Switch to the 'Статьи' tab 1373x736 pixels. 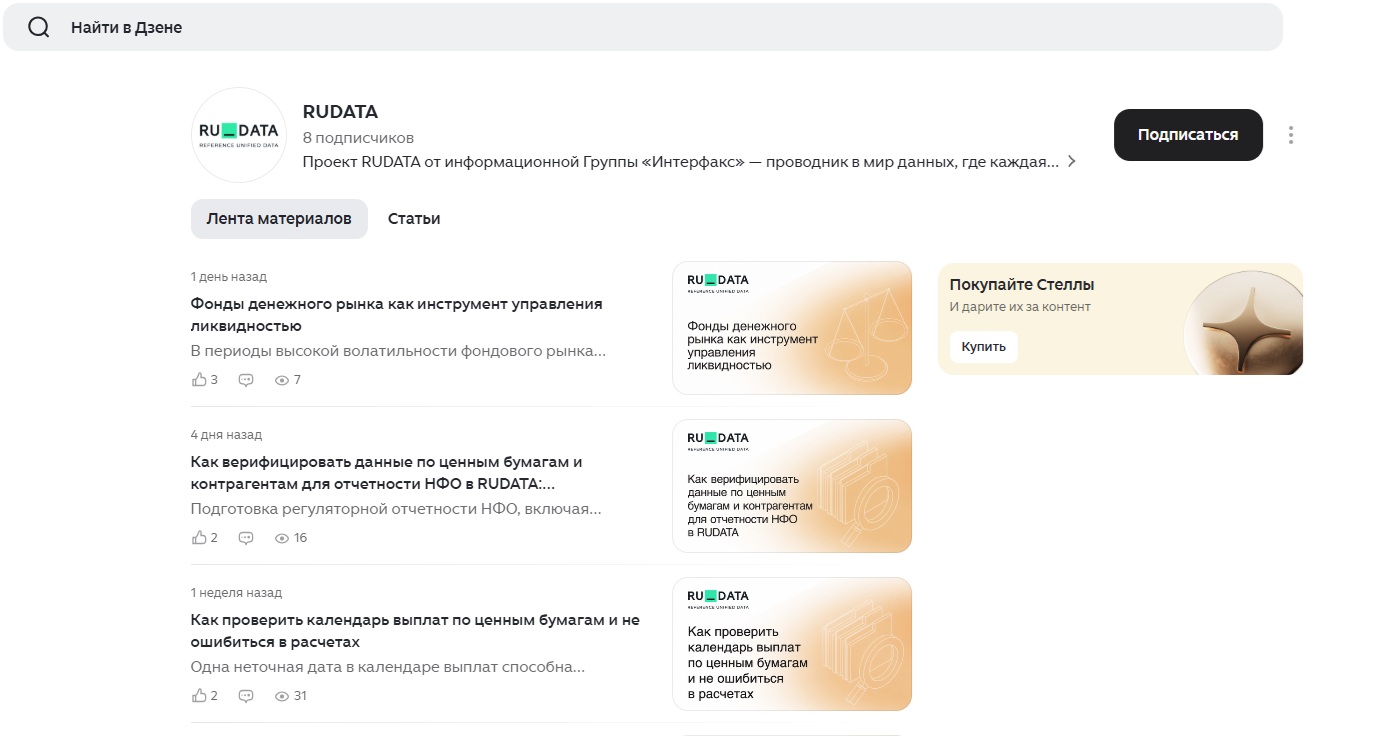pos(414,219)
